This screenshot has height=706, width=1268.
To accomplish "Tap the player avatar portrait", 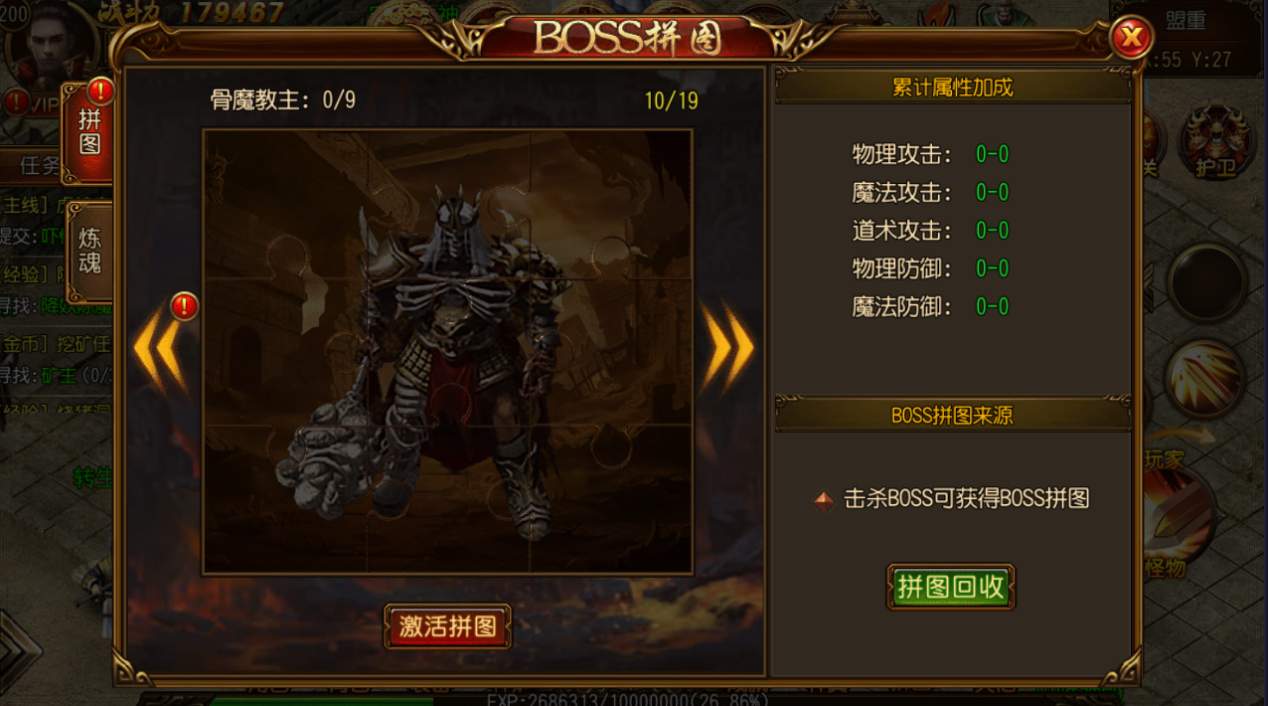I will [51, 45].
